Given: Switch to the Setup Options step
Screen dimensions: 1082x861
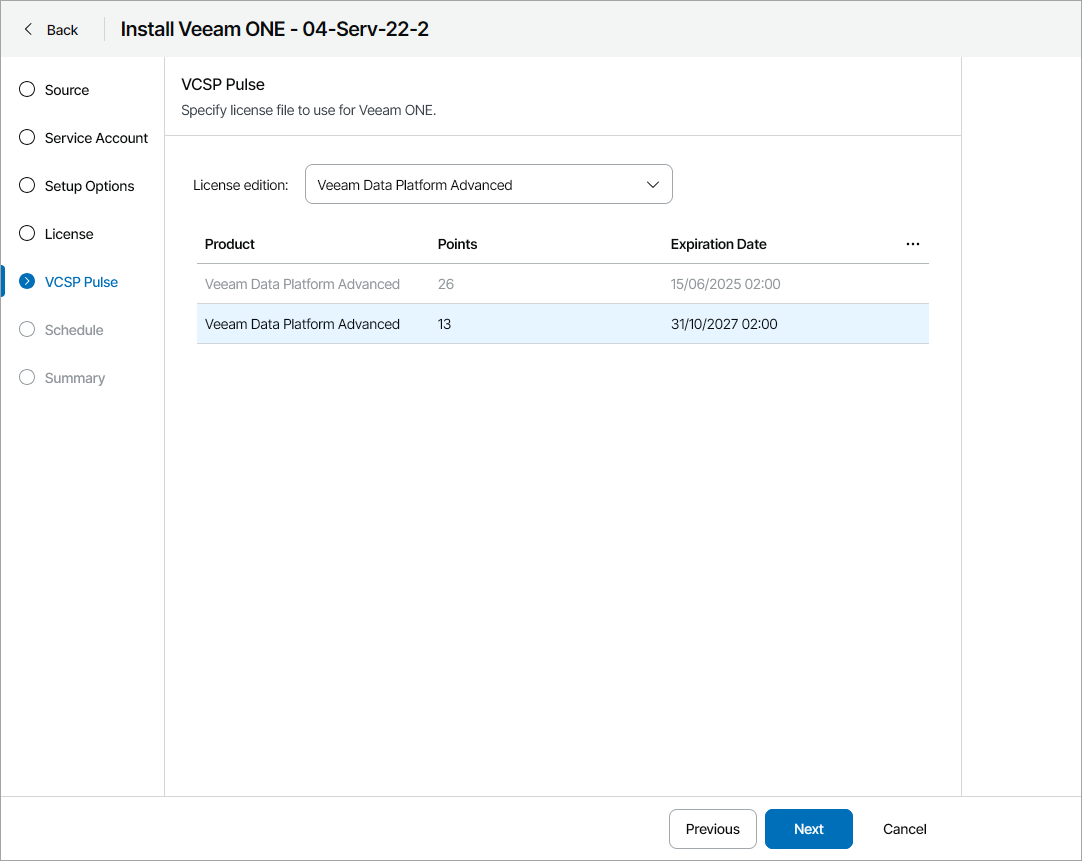Looking at the screenshot, I should (x=89, y=186).
